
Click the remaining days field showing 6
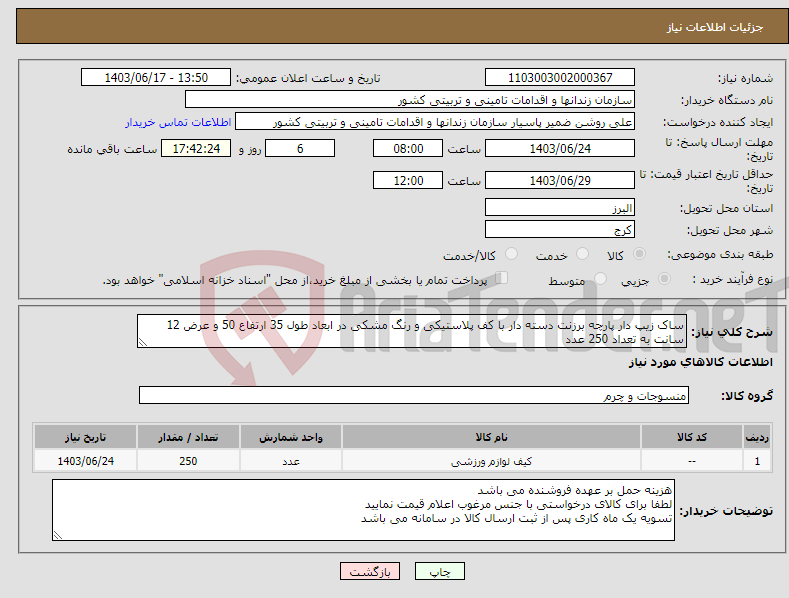tap(300, 148)
